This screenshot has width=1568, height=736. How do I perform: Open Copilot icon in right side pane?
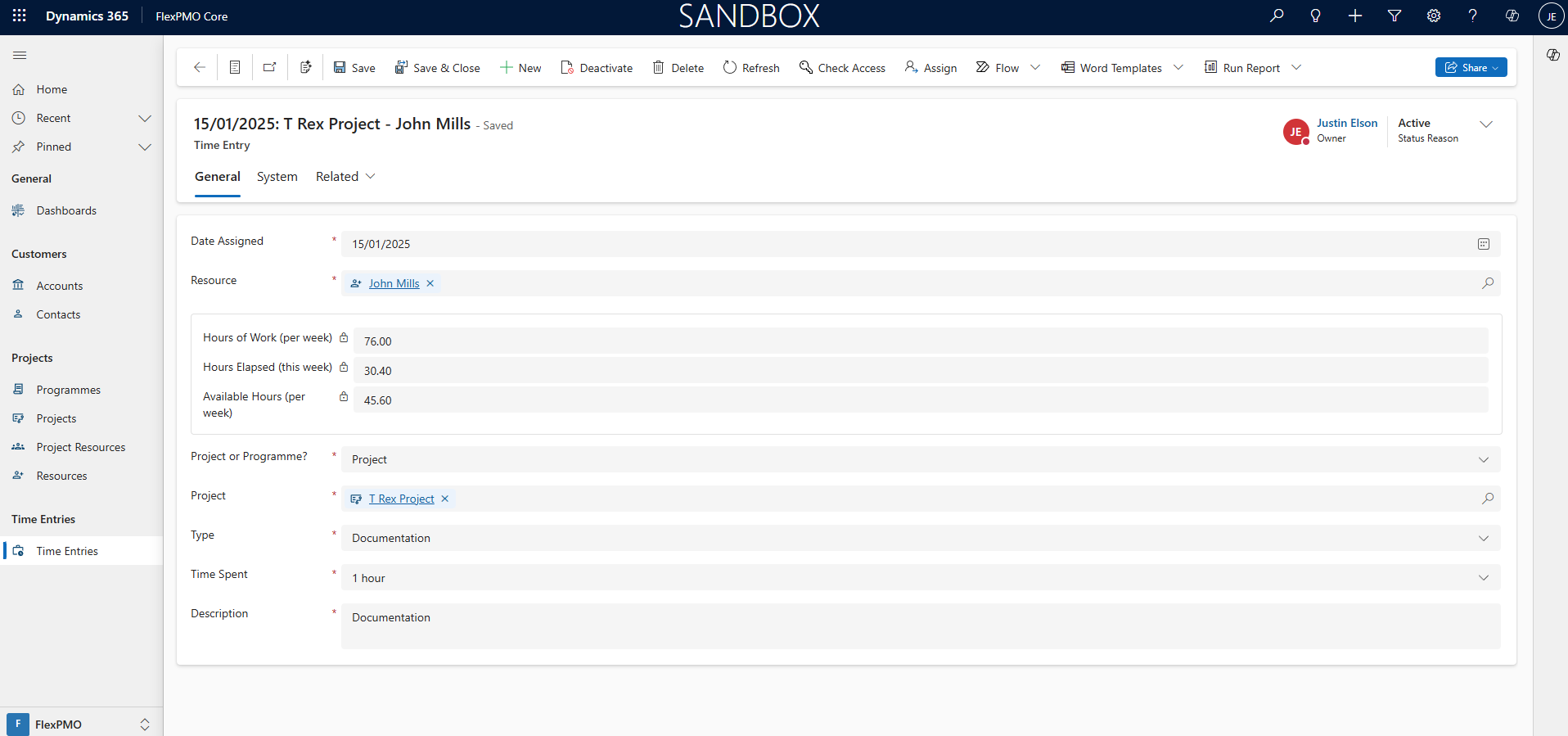(1553, 55)
